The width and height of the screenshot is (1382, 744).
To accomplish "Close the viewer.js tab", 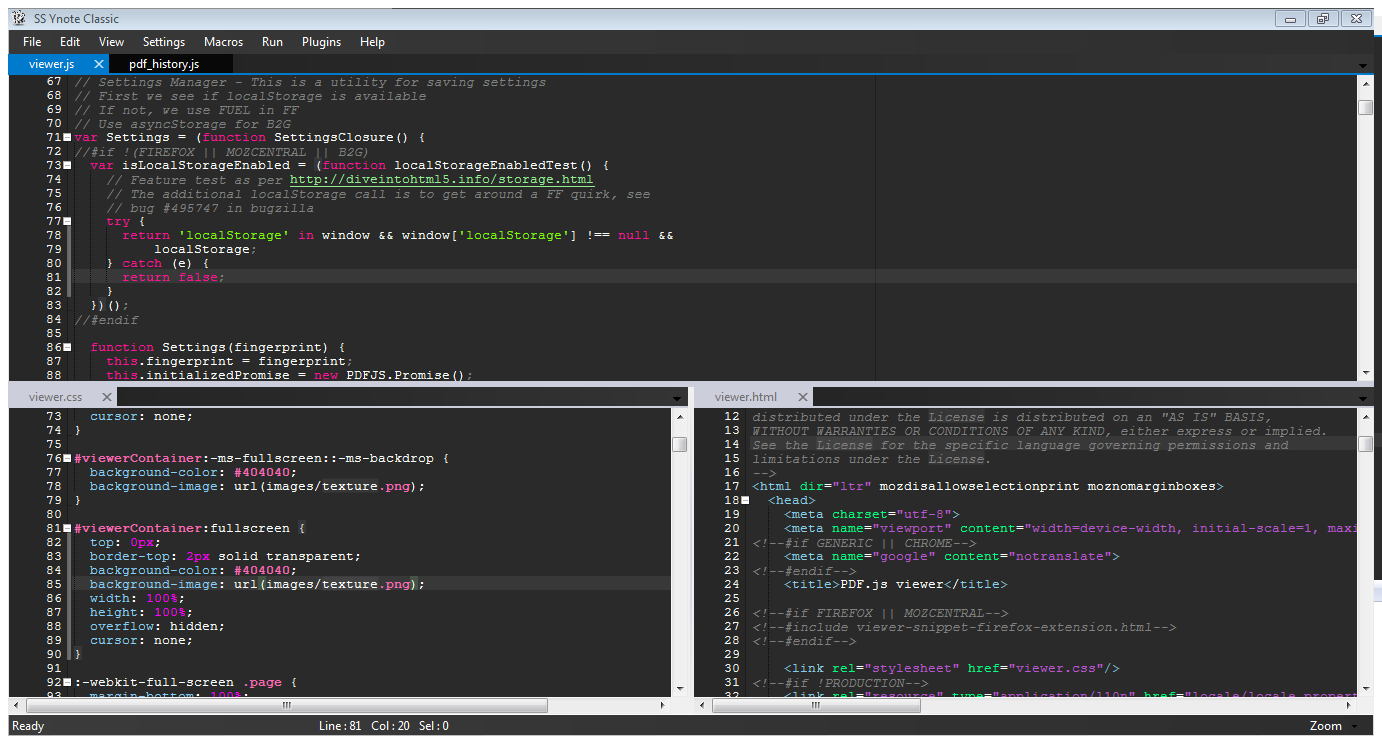I will 97,61.
